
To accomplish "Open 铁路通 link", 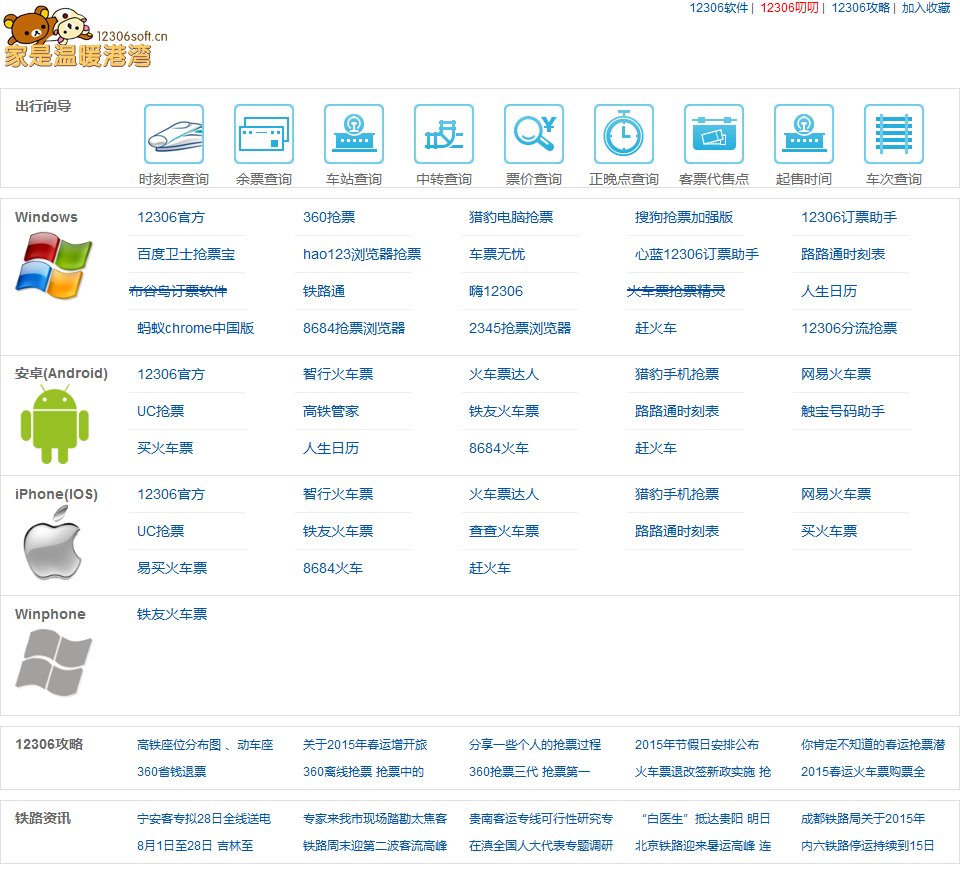I will pyautogui.click(x=324, y=291).
